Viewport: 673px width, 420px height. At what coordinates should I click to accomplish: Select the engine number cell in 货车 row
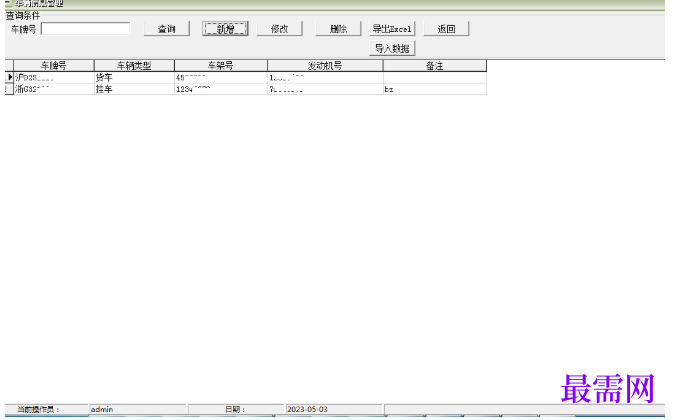(325, 78)
